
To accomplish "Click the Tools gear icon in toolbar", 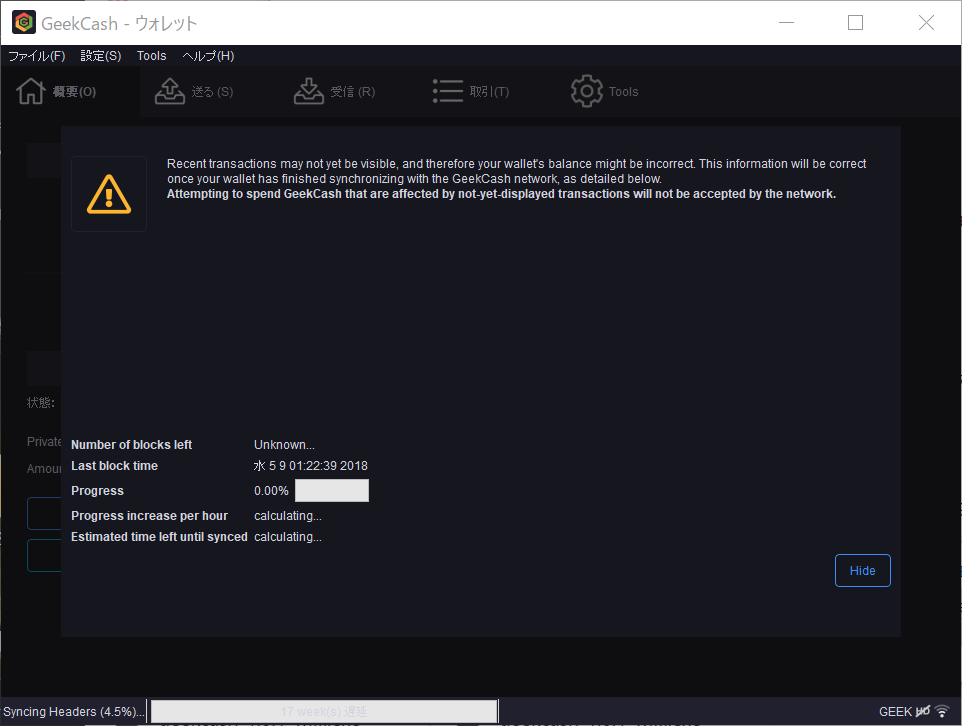I will [586, 91].
